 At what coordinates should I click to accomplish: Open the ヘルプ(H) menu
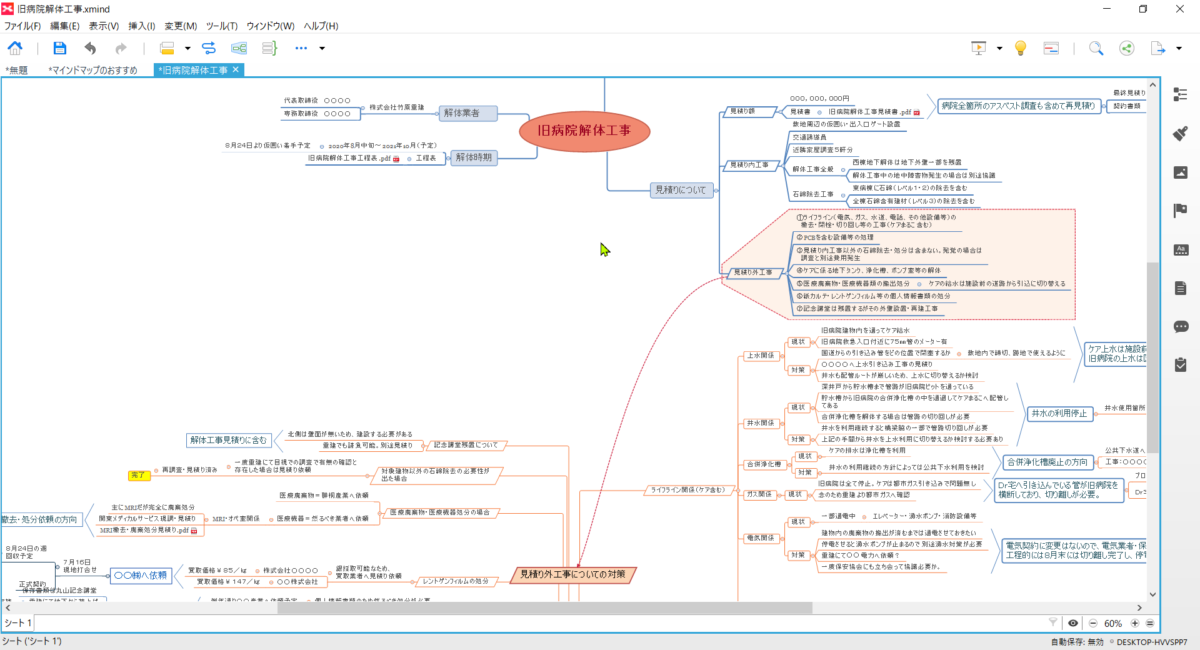[321, 25]
